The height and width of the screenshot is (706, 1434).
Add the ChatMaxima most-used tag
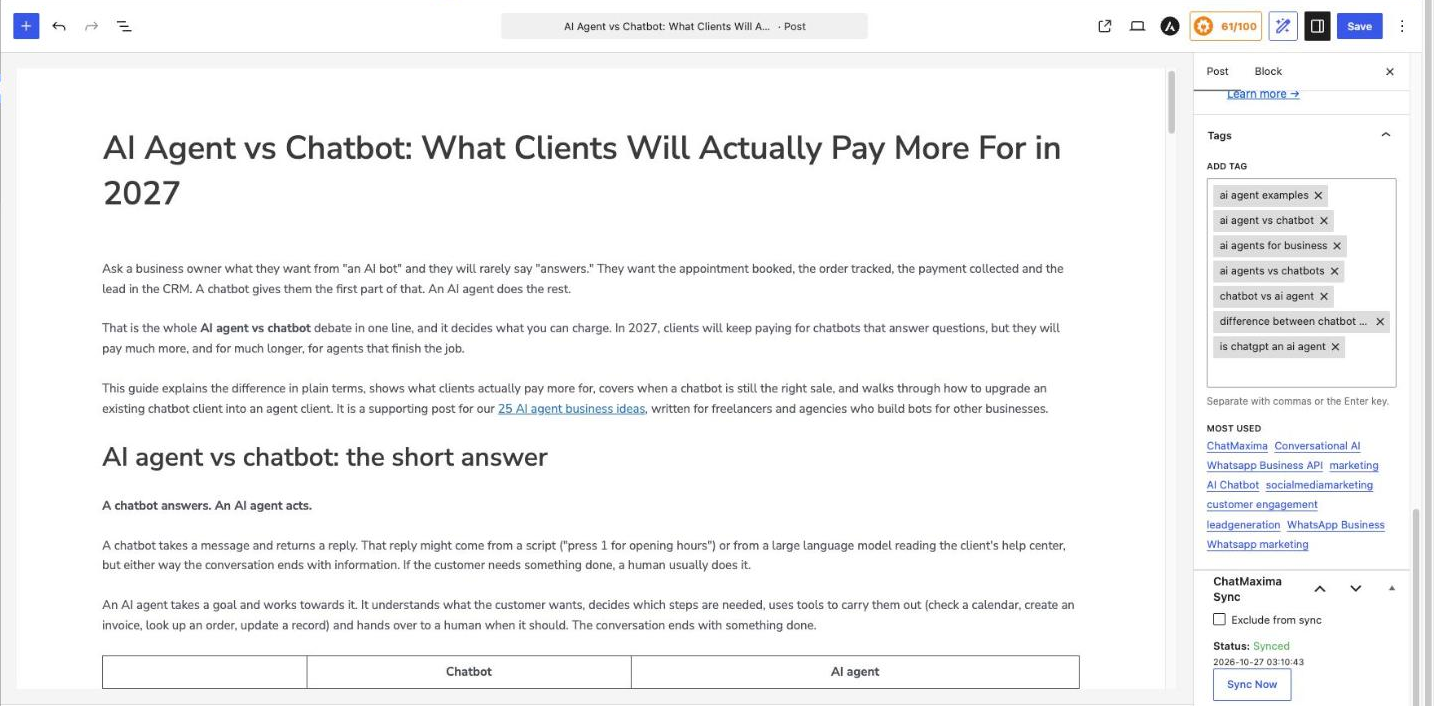pyautogui.click(x=1237, y=446)
